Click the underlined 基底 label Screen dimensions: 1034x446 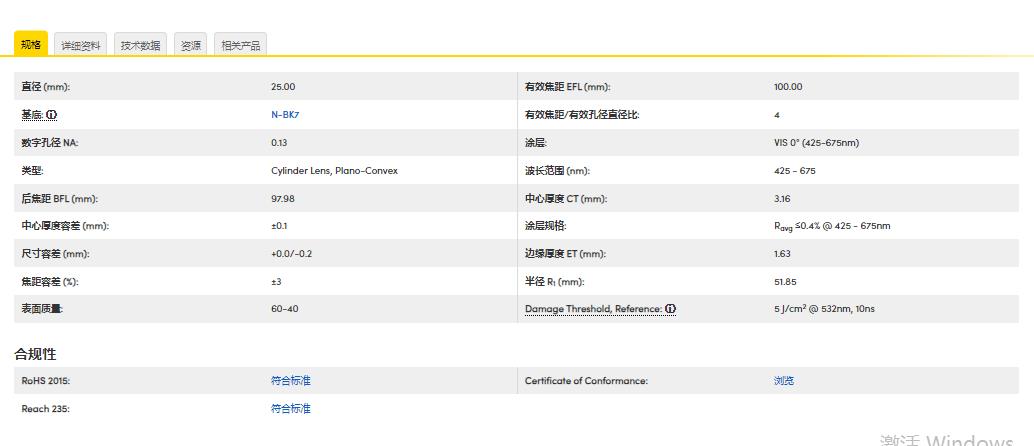(32, 115)
